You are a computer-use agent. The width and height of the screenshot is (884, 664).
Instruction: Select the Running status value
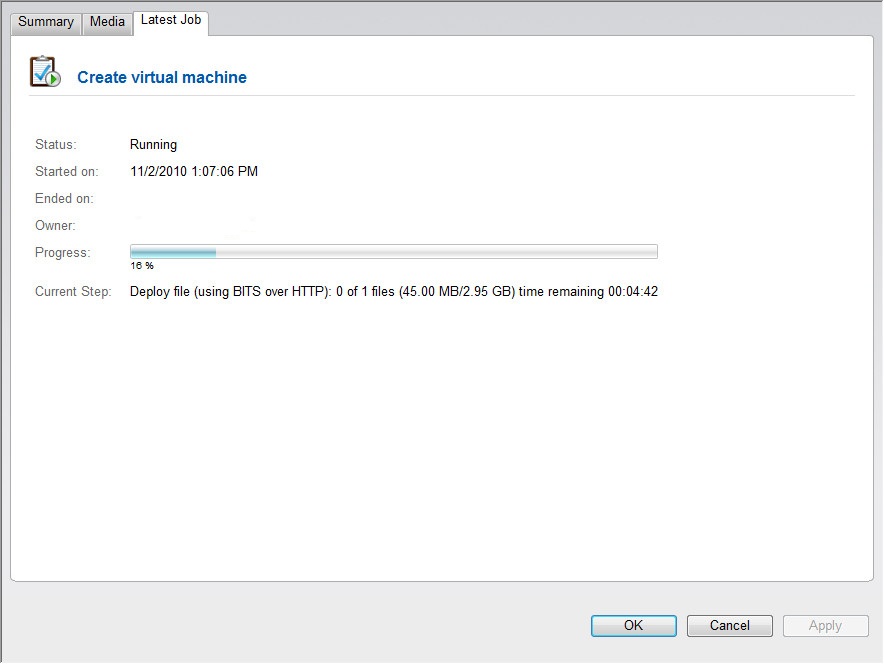coord(153,145)
